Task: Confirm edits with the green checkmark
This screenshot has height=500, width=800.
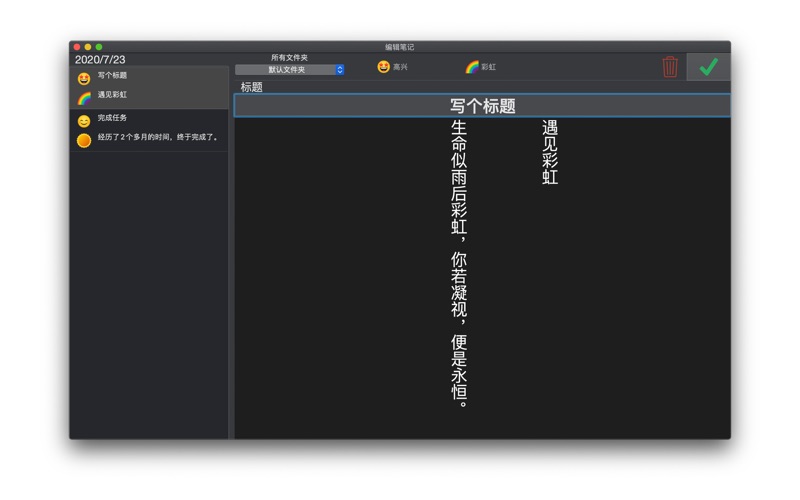Action: [708, 67]
